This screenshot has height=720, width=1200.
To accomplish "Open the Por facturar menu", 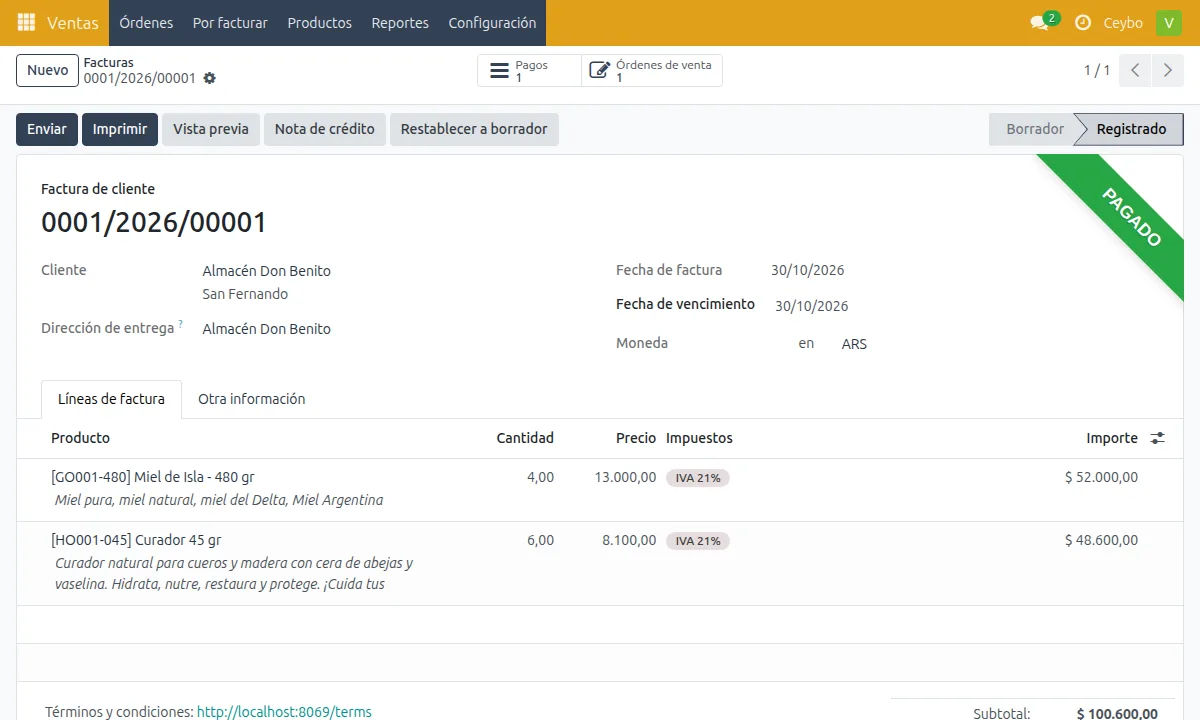I will [230, 23].
